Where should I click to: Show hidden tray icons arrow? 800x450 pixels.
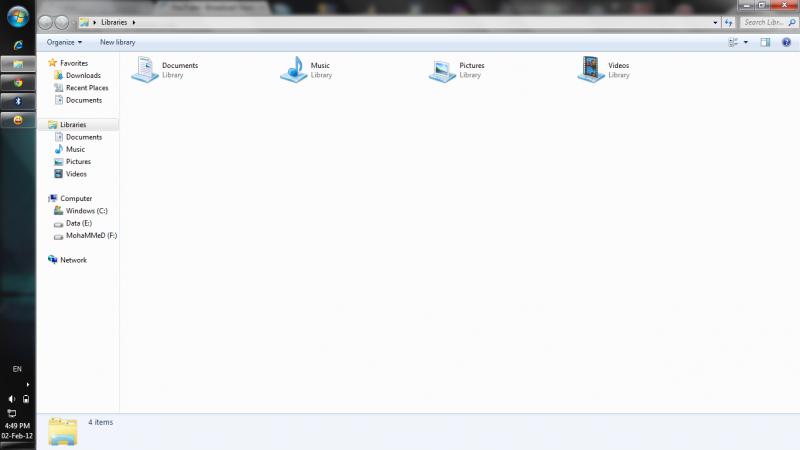(27, 384)
